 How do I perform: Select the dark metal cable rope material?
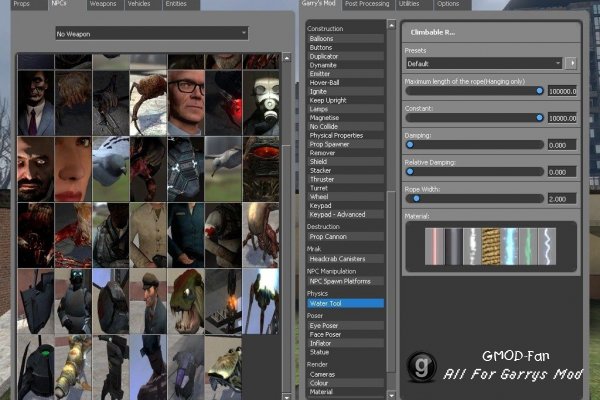point(453,246)
